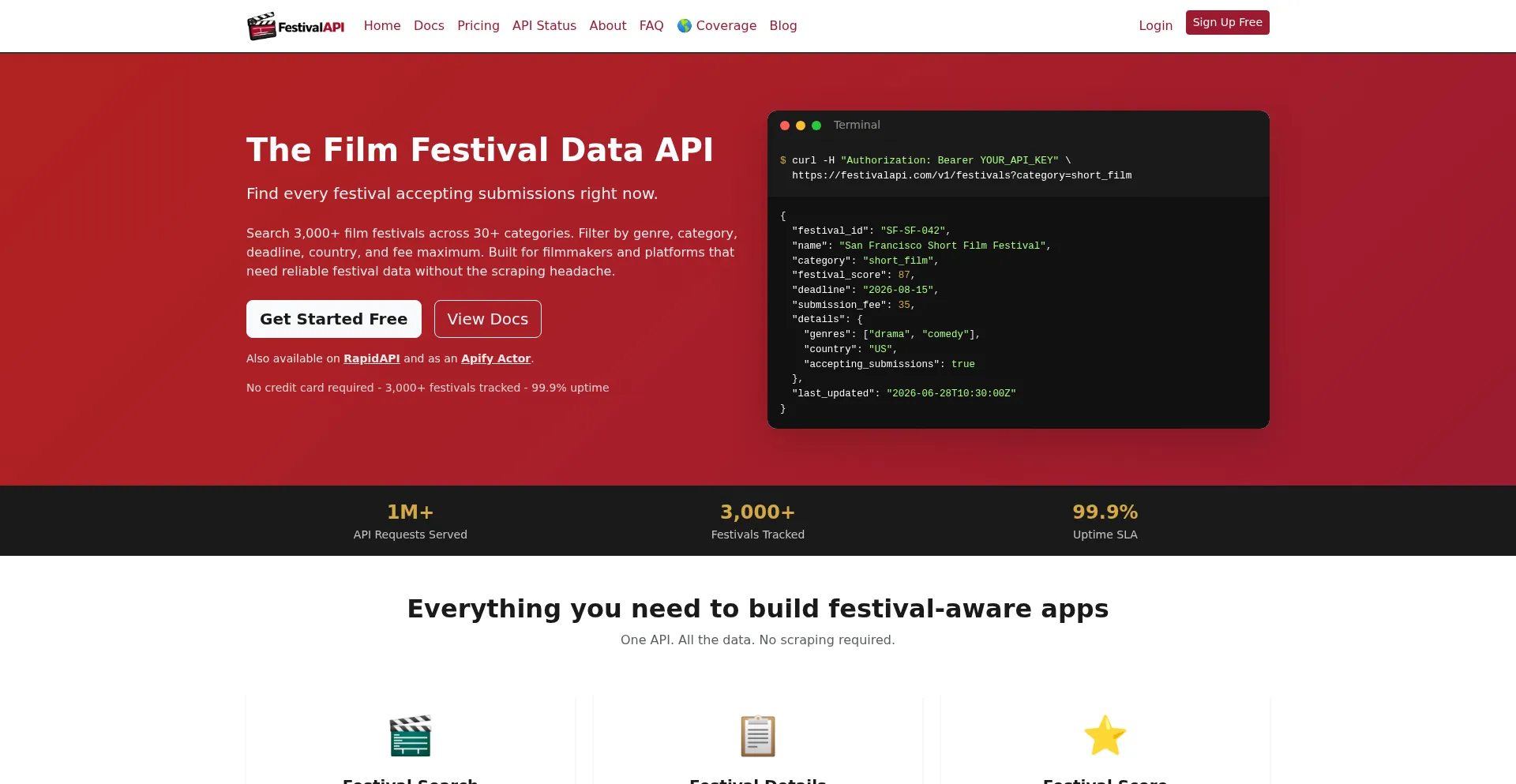1516x784 pixels.
Task: Click "The Film Festival Data API" heading
Action: pyautogui.click(x=480, y=150)
